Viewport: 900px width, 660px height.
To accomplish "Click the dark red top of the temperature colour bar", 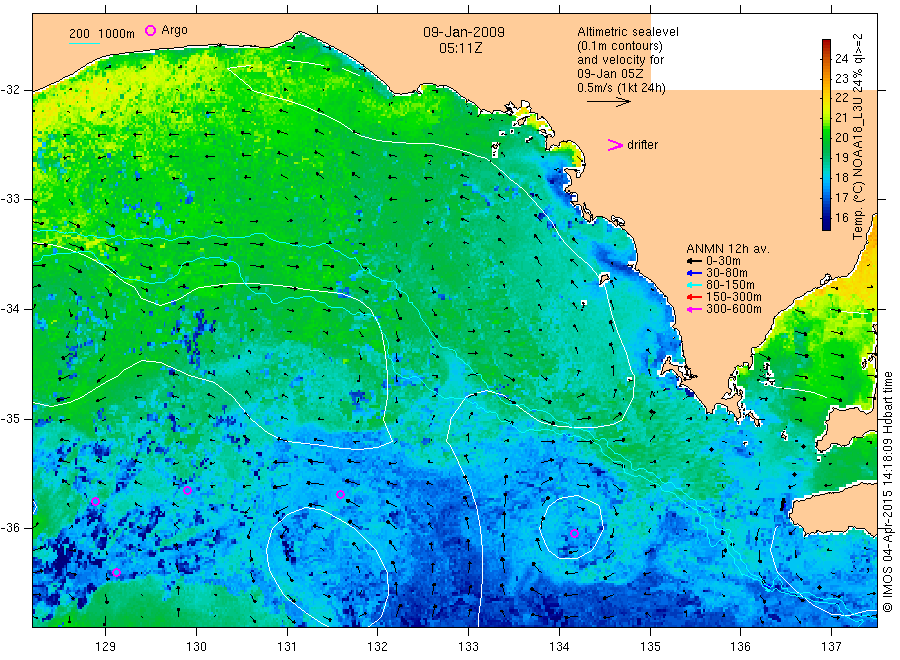I will tap(826, 44).
